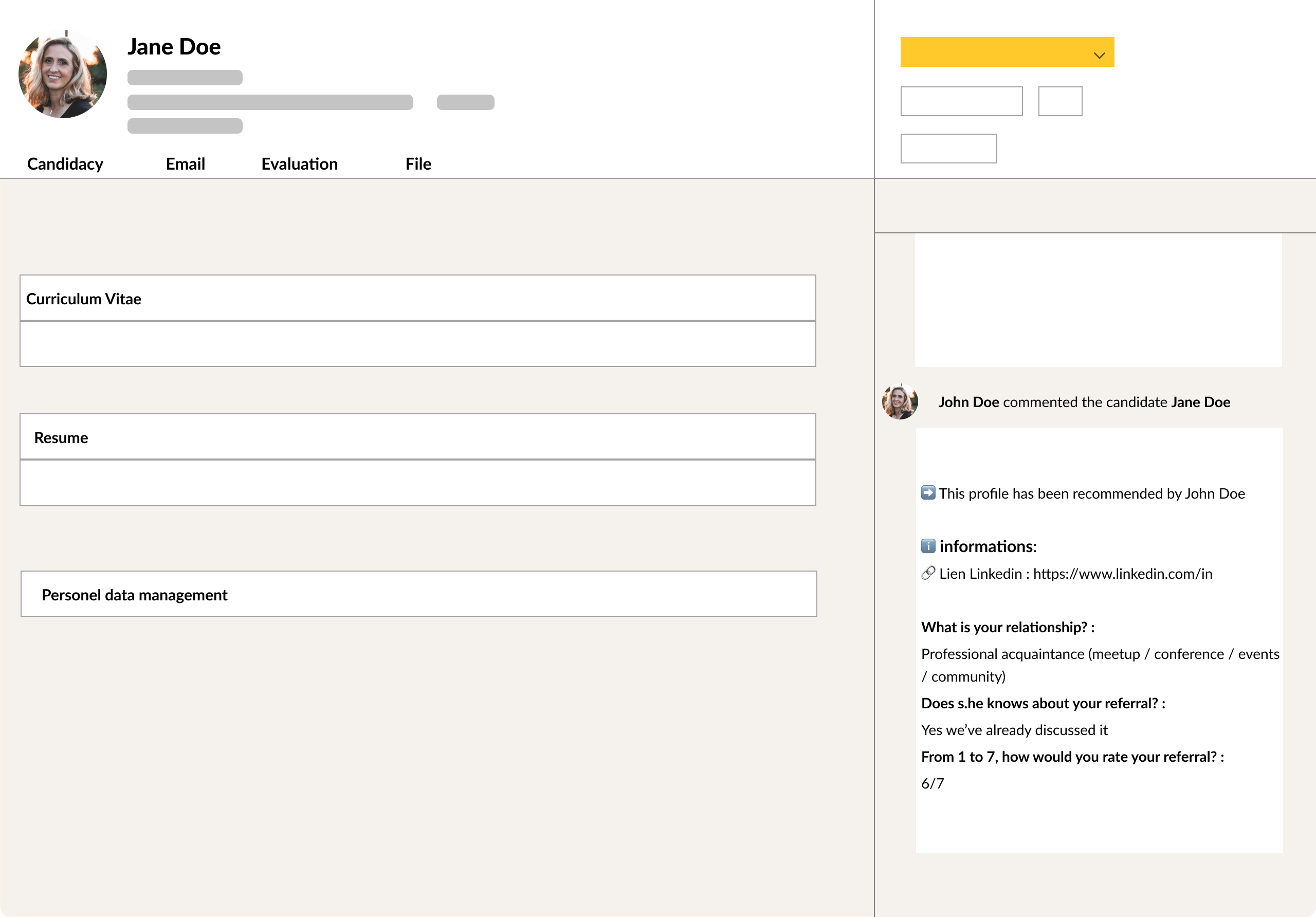
Task: Click inside the empty comment box above John Doe
Action: 1098,300
